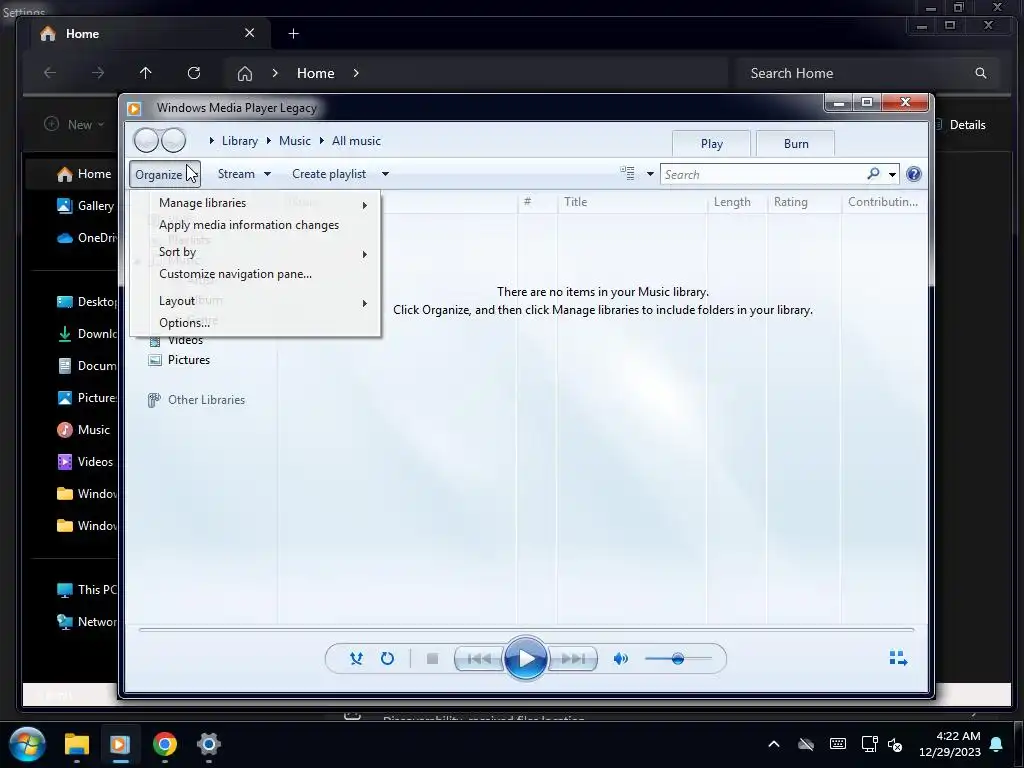This screenshot has height=768, width=1024.
Task: Click Library in the breadcrumb
Action: tap(240, 140)
